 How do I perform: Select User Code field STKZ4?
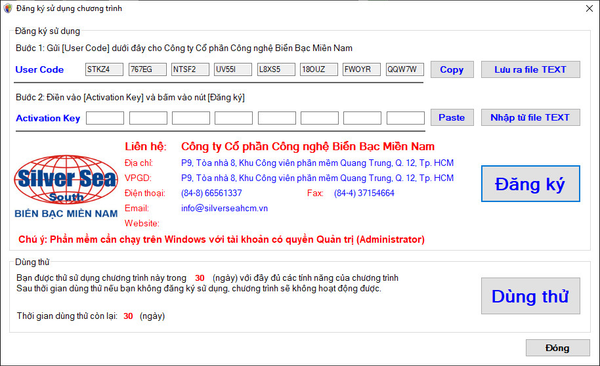click(104, 69)
